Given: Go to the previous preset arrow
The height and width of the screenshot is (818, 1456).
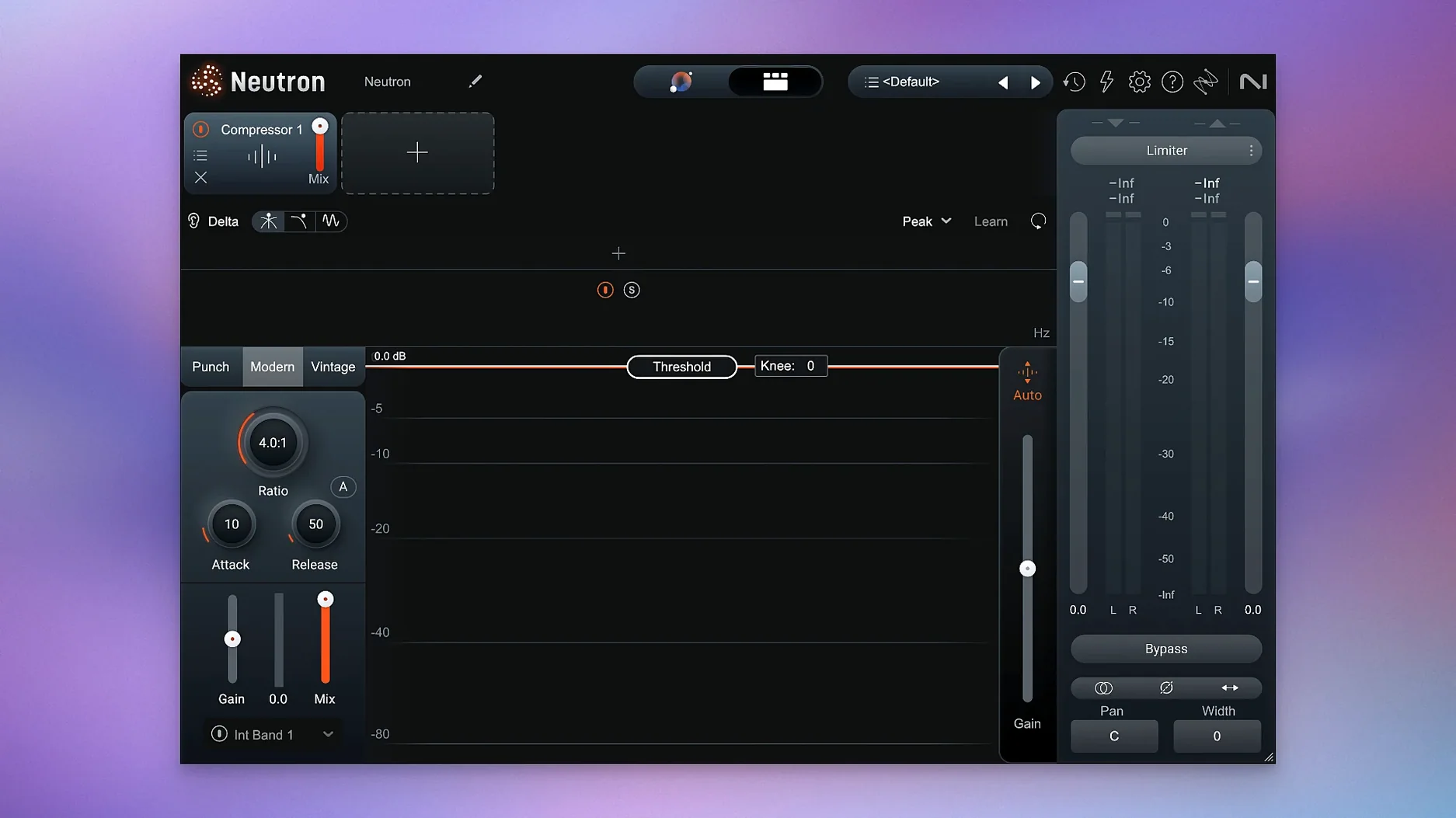Looking at the screenshot, I should [1003, 82].
